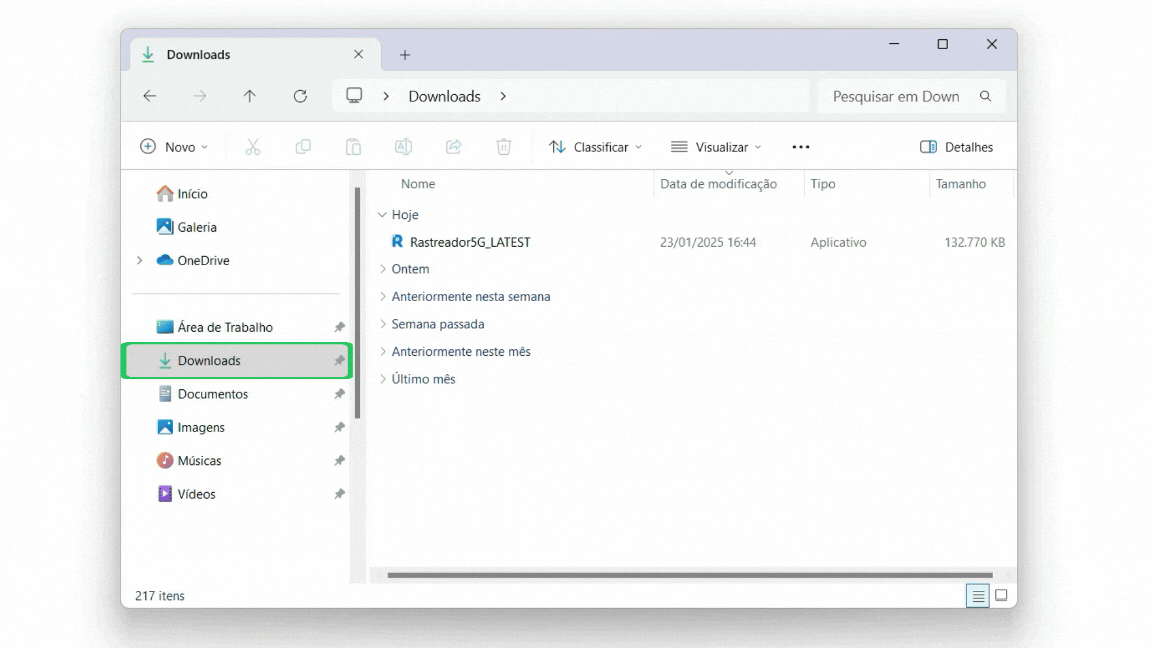Click the size value 132.770 KB
Screen dimensions: 1152x648
[974, 242]
